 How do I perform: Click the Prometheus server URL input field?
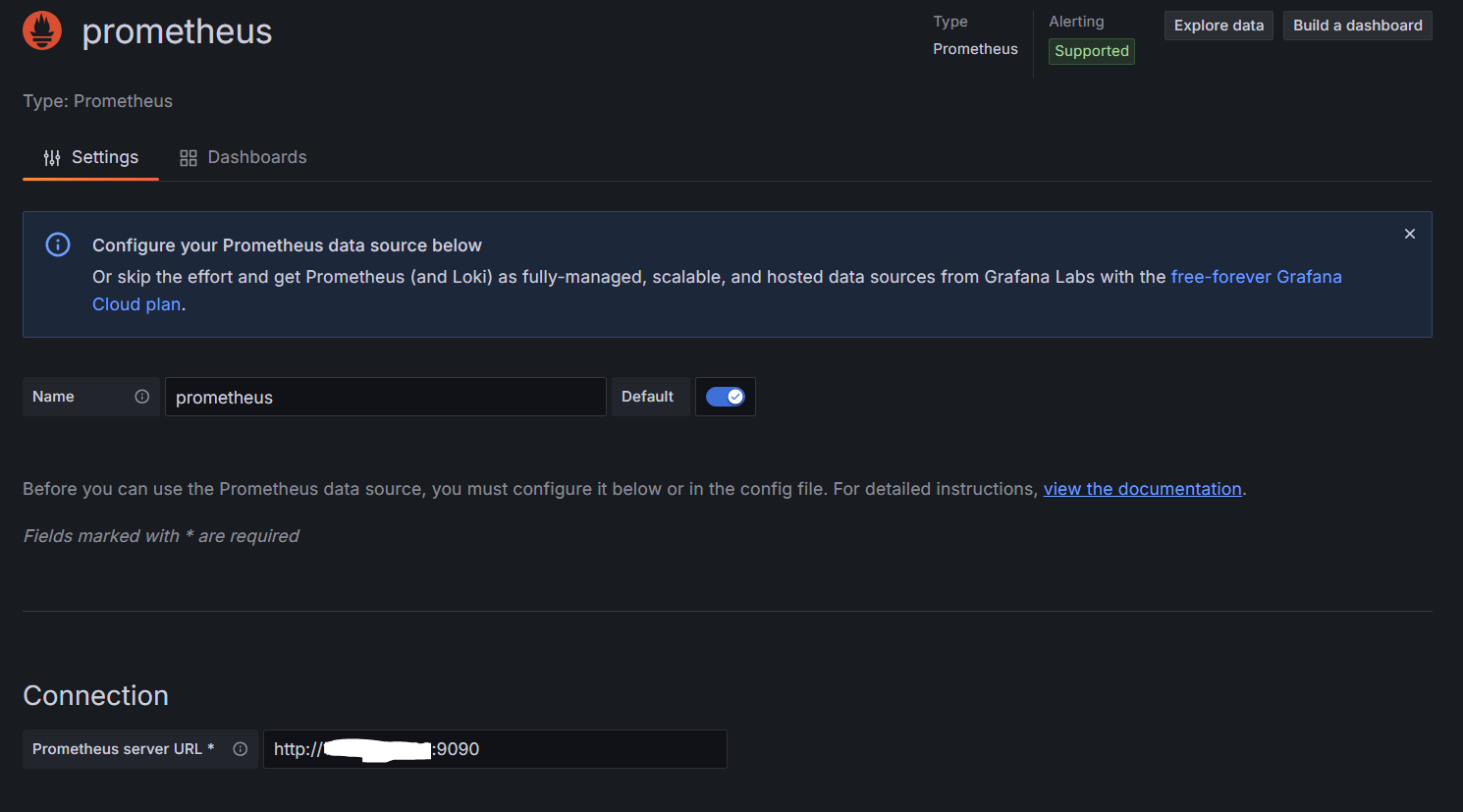(495, 749)
